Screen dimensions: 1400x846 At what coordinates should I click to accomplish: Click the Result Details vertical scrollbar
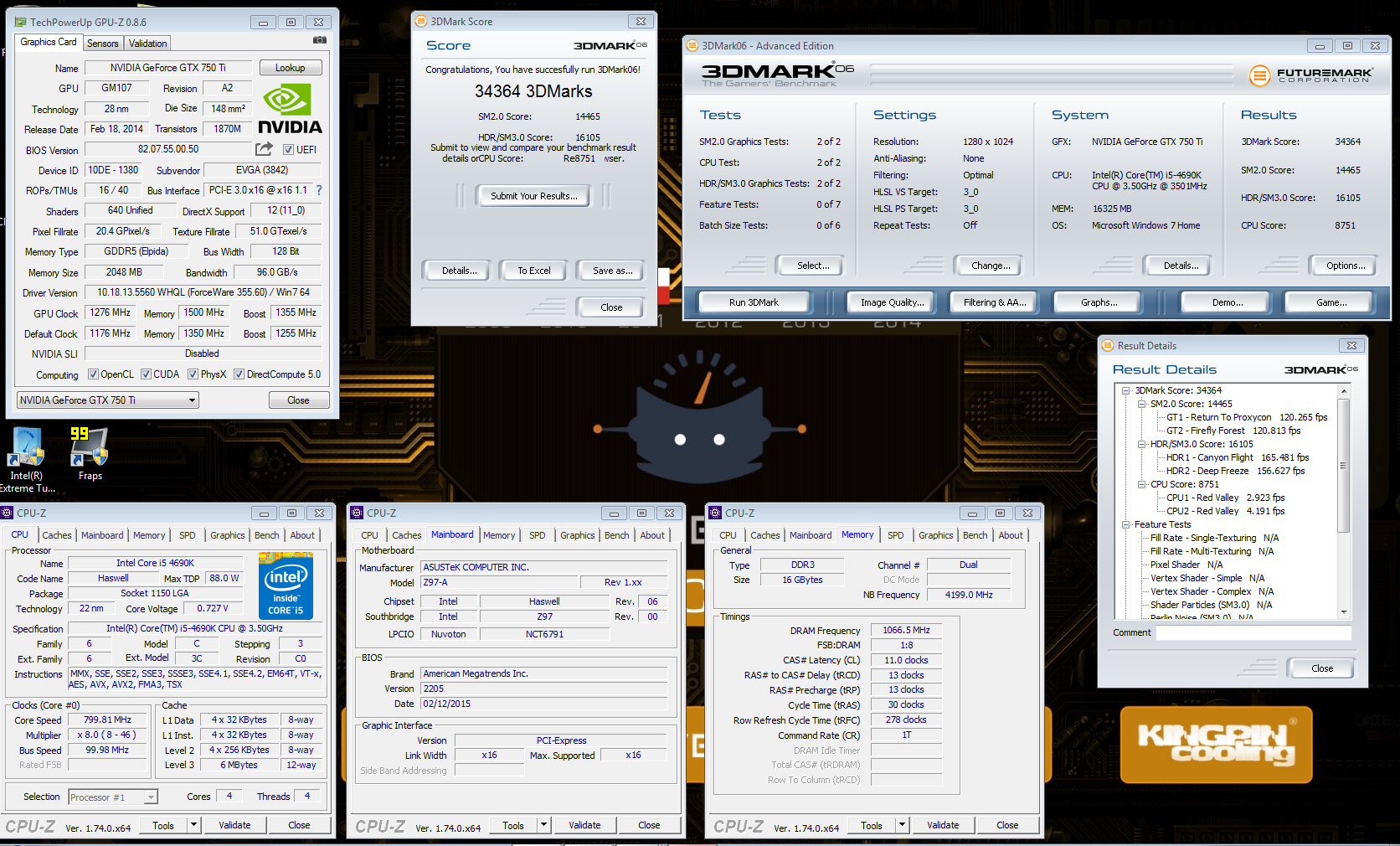[x=1343, y=466]
